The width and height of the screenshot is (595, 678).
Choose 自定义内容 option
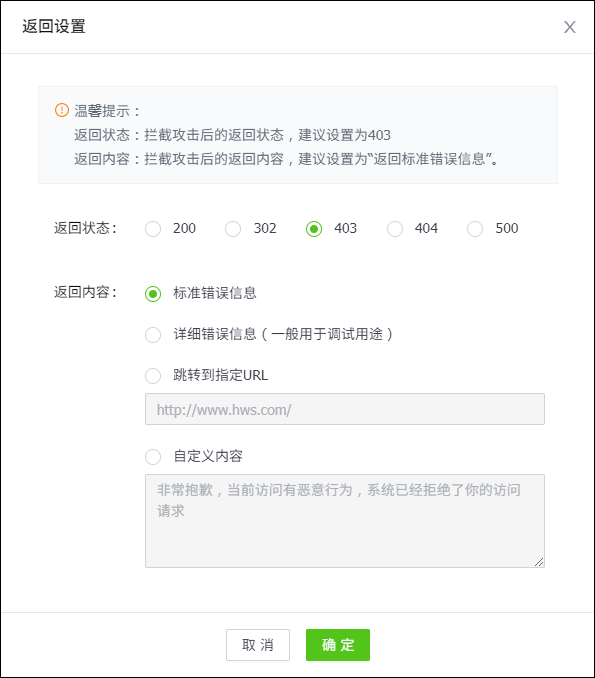153,457
